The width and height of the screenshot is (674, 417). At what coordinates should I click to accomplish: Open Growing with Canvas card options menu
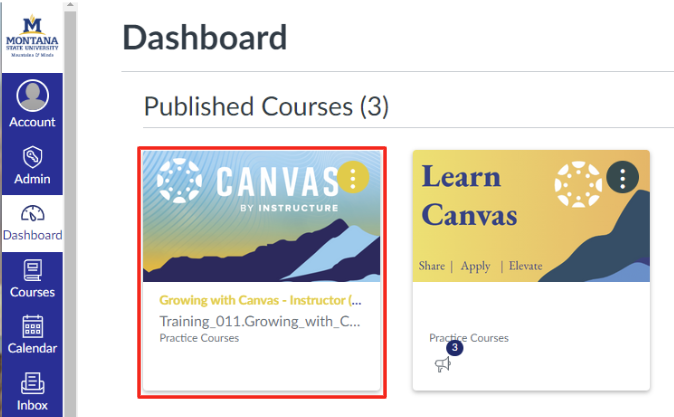[352, 178]
